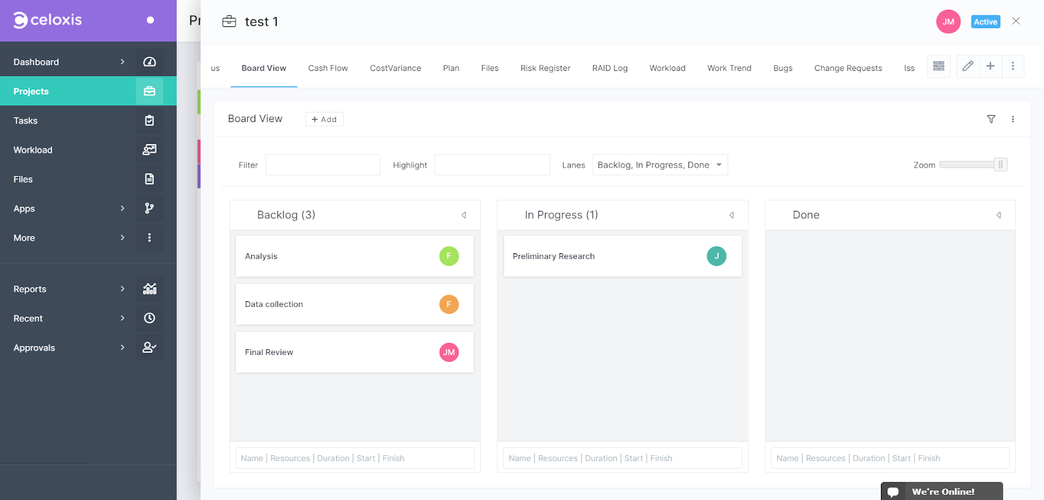Click the layout grid icon in tab bar
The image size is (1044, 500).
(x=939, y=66)
